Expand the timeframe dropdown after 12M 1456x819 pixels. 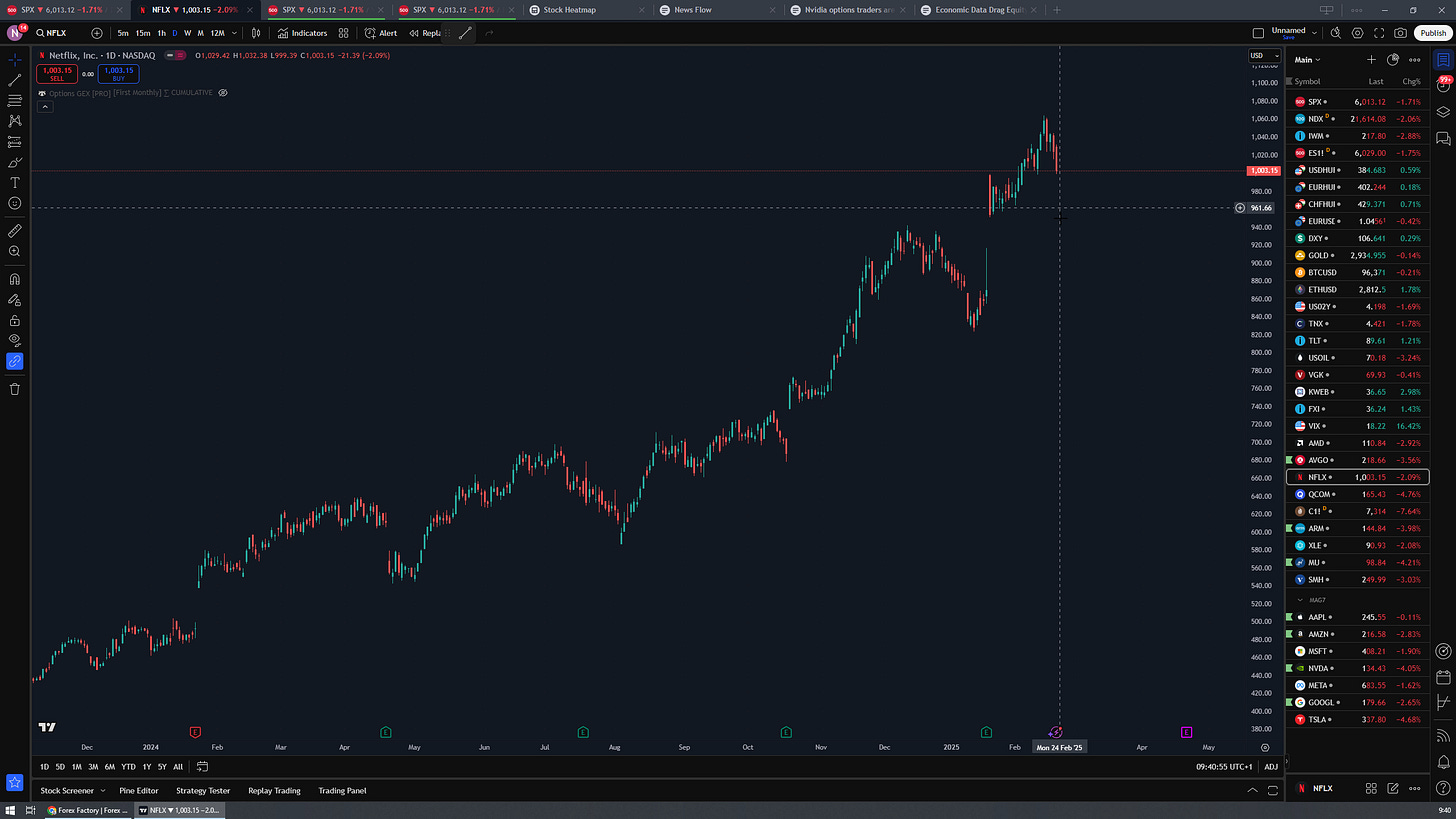(x=234, y=33)
